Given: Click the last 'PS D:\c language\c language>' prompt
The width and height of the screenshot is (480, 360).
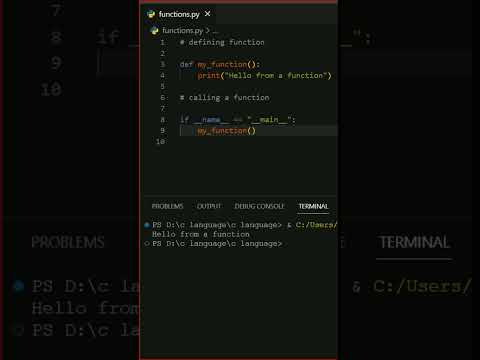Looking at the screenshot, I should tap(217, 244).
